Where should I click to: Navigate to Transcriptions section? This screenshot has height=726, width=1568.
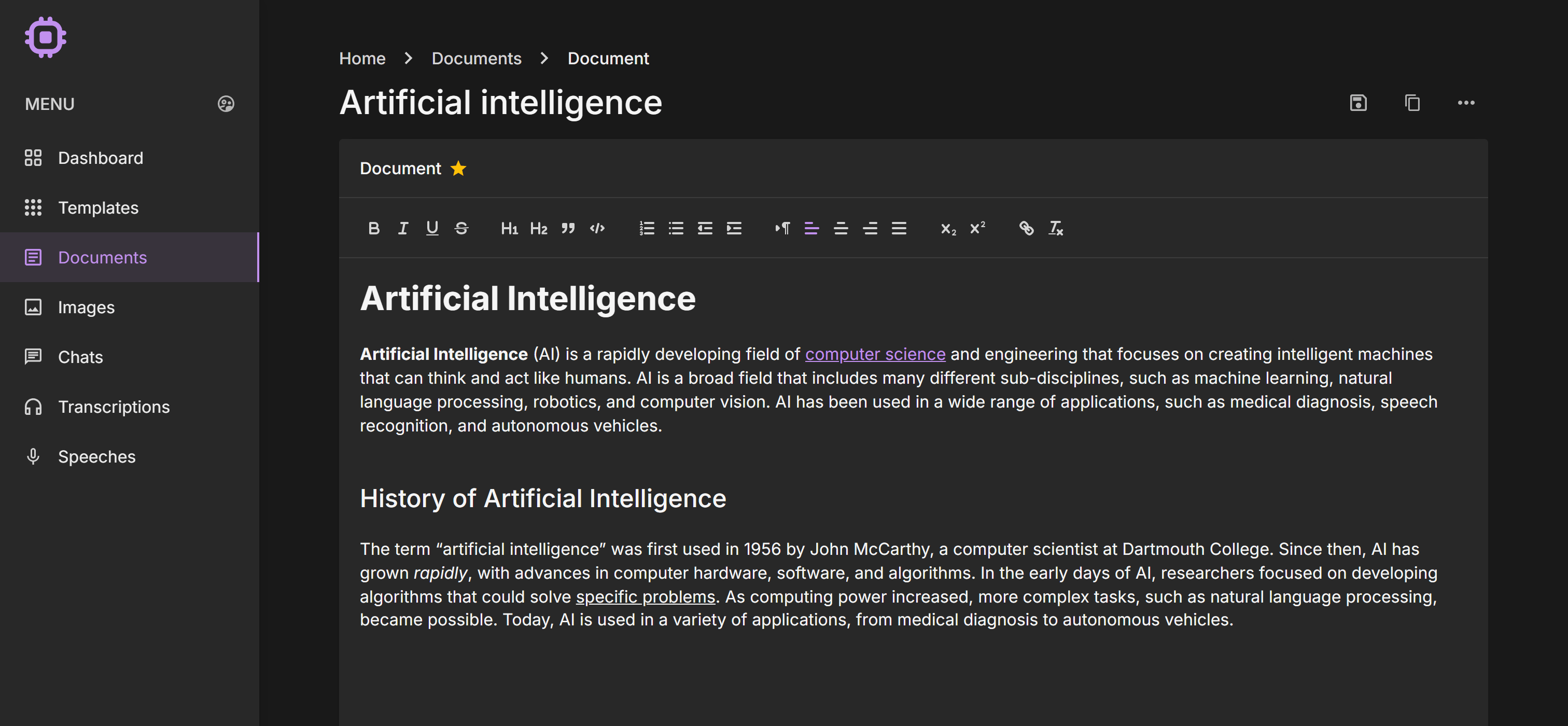[x=114, y=407]
